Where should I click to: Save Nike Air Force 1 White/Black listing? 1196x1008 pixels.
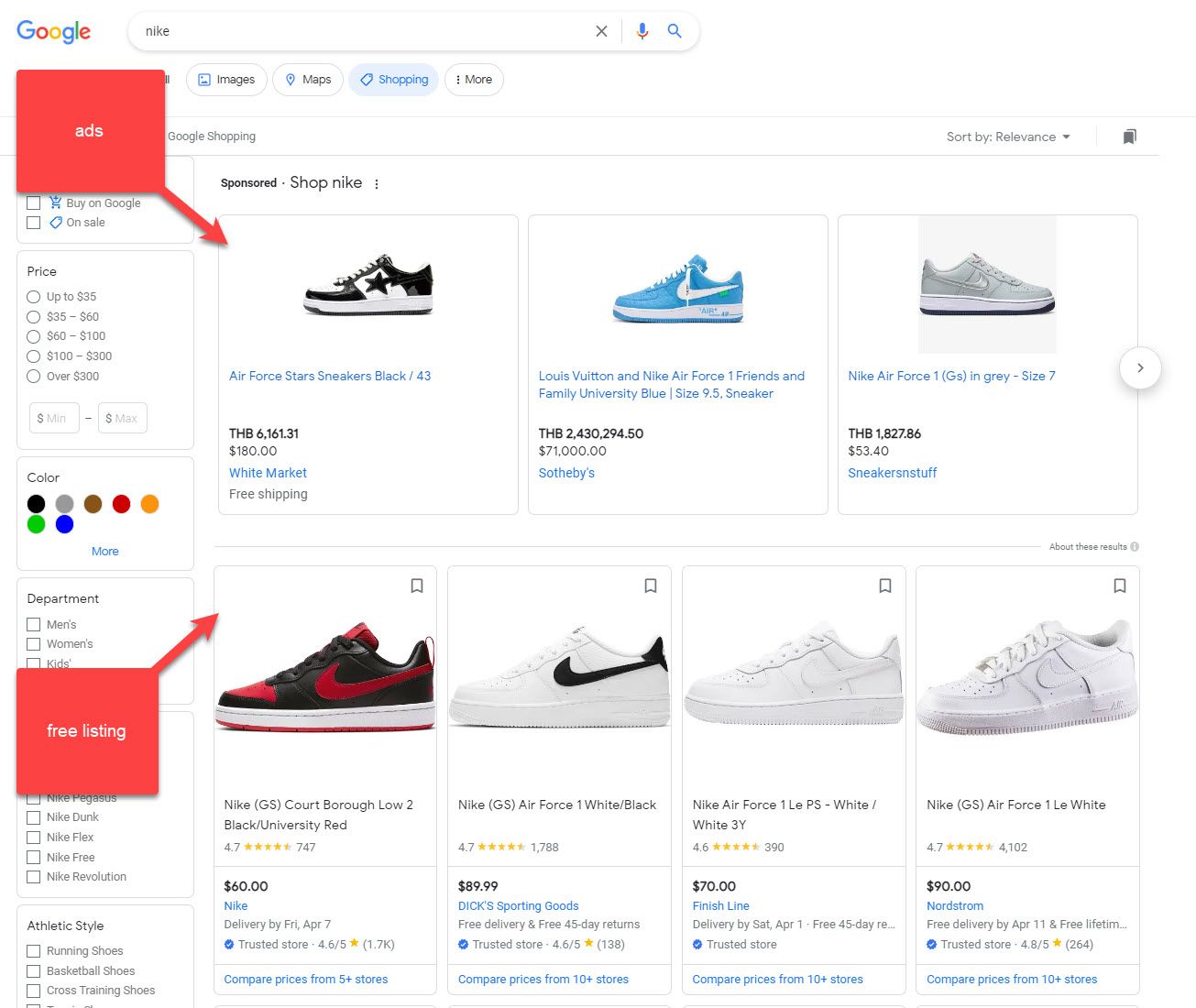click(x=651, y=586)
